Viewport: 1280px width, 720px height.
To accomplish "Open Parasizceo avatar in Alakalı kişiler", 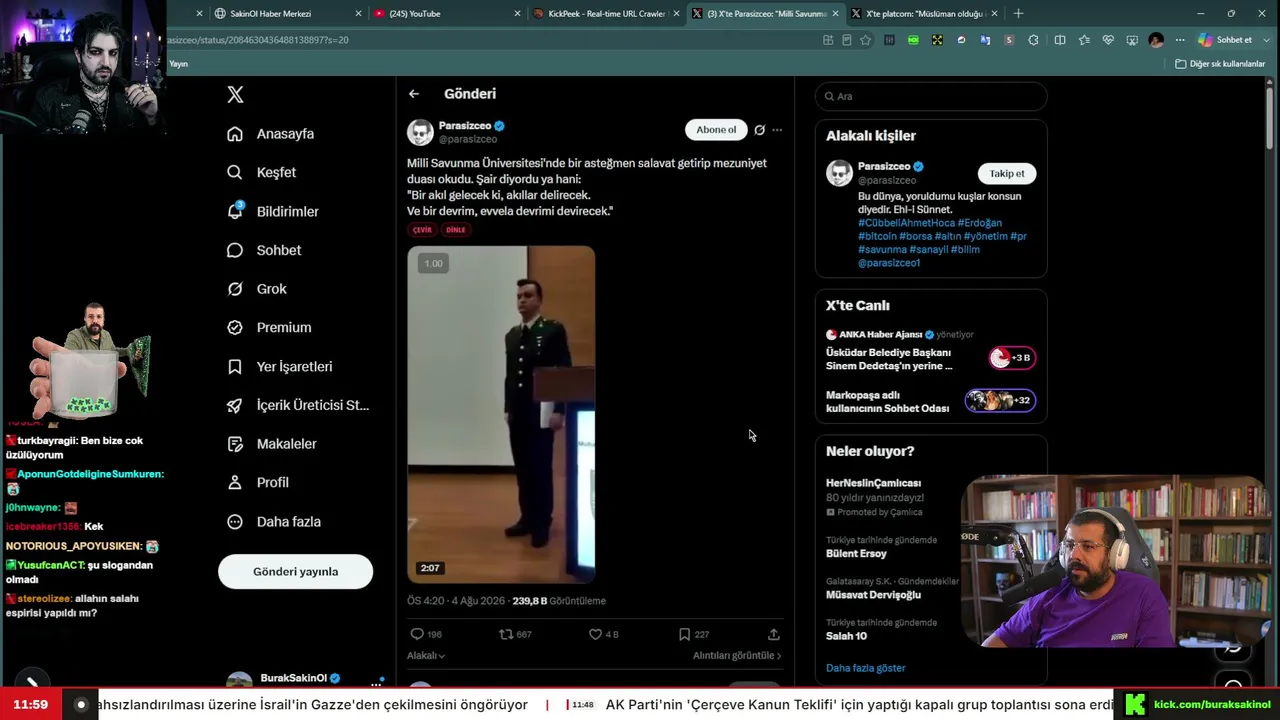I will point(839,173).
